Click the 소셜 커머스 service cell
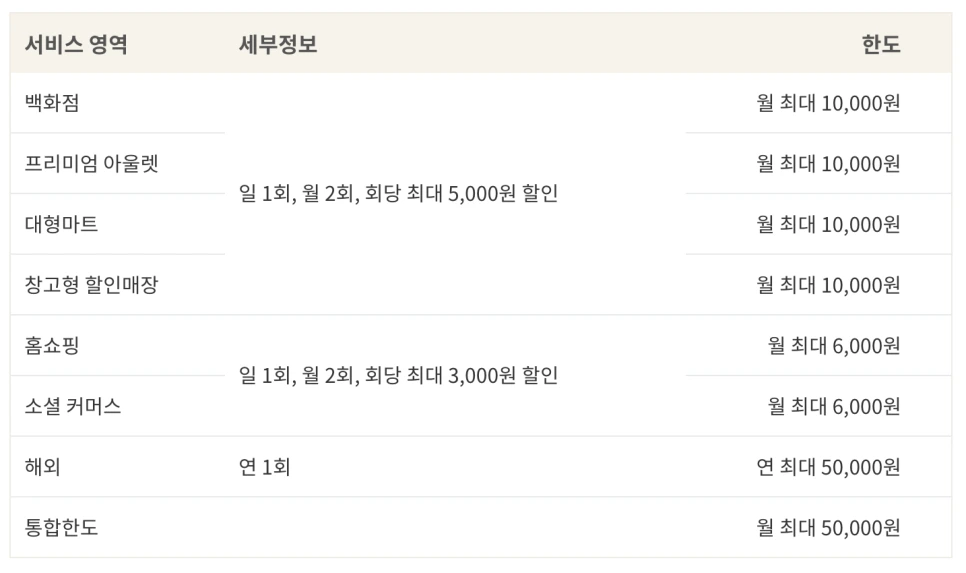Screen dimensions: 966x573 73,406
